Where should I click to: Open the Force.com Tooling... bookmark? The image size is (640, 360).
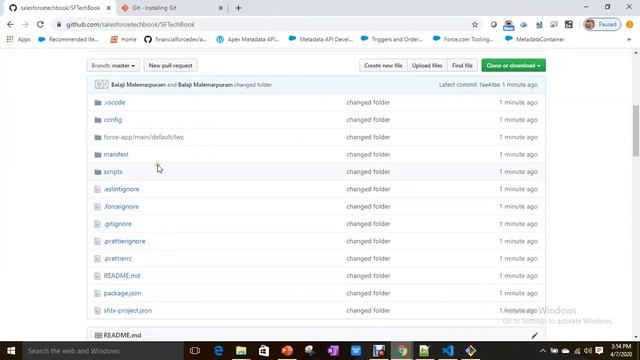(464, 39)
